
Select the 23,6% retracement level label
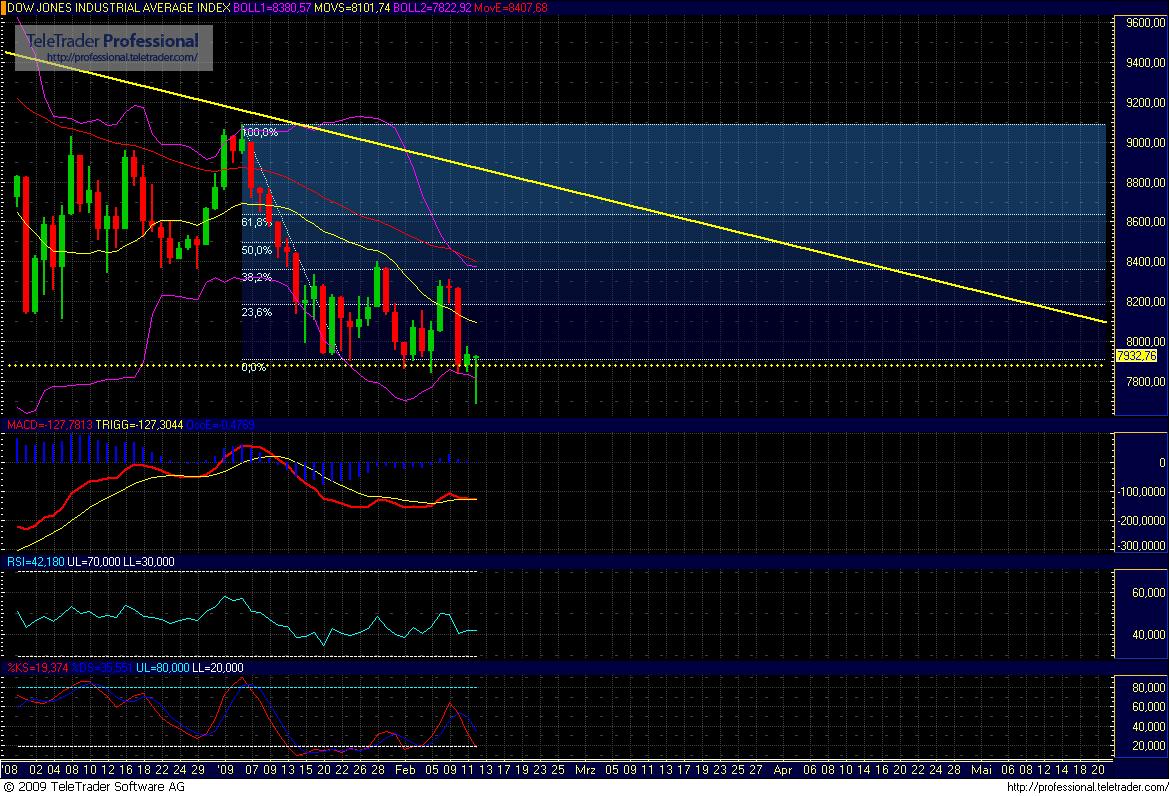pyautogui.click(x=256, y=313)
